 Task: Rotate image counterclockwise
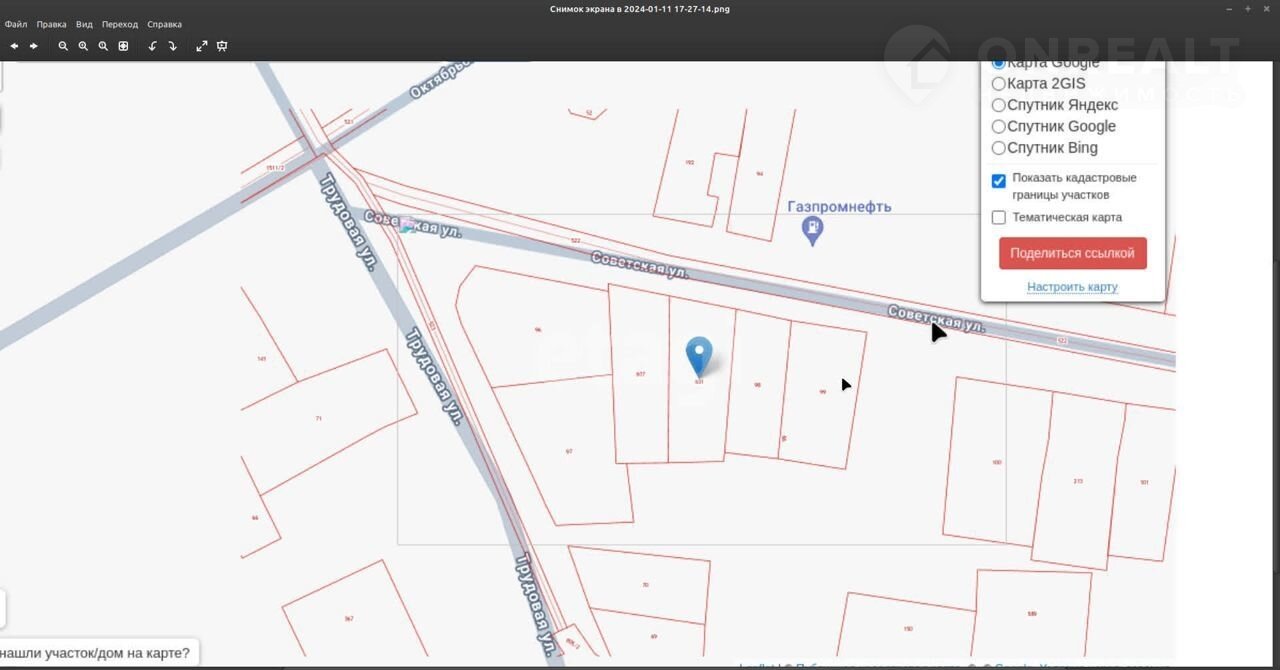point(152,46)
